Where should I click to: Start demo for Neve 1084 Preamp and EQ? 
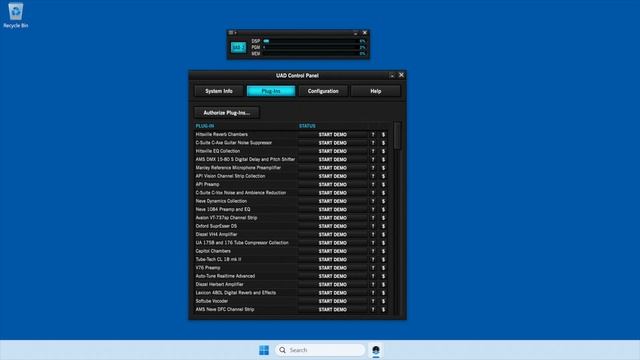333,209
